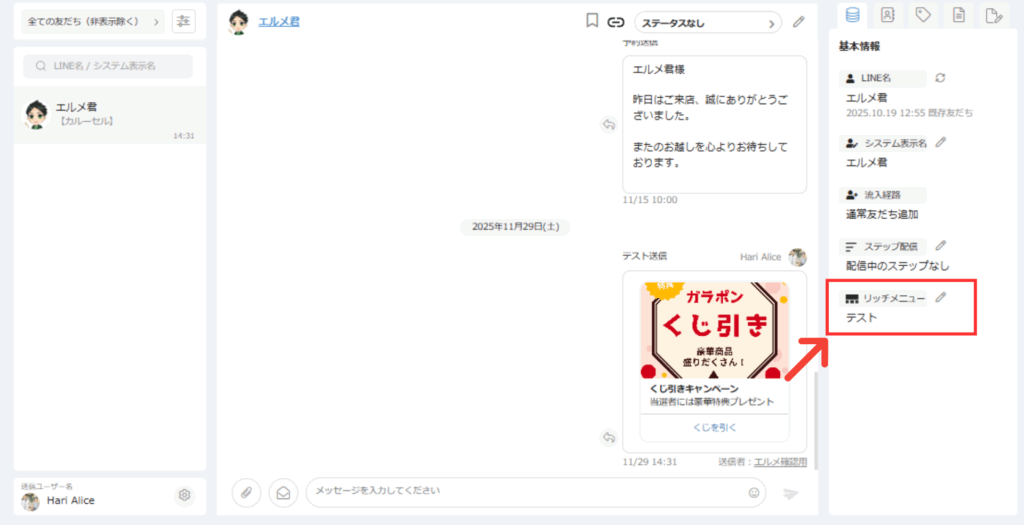This screenshot has height=530, width=1024.
Task: Open the filter settings icon beside friends list
Action: click(x=184, y=21)
